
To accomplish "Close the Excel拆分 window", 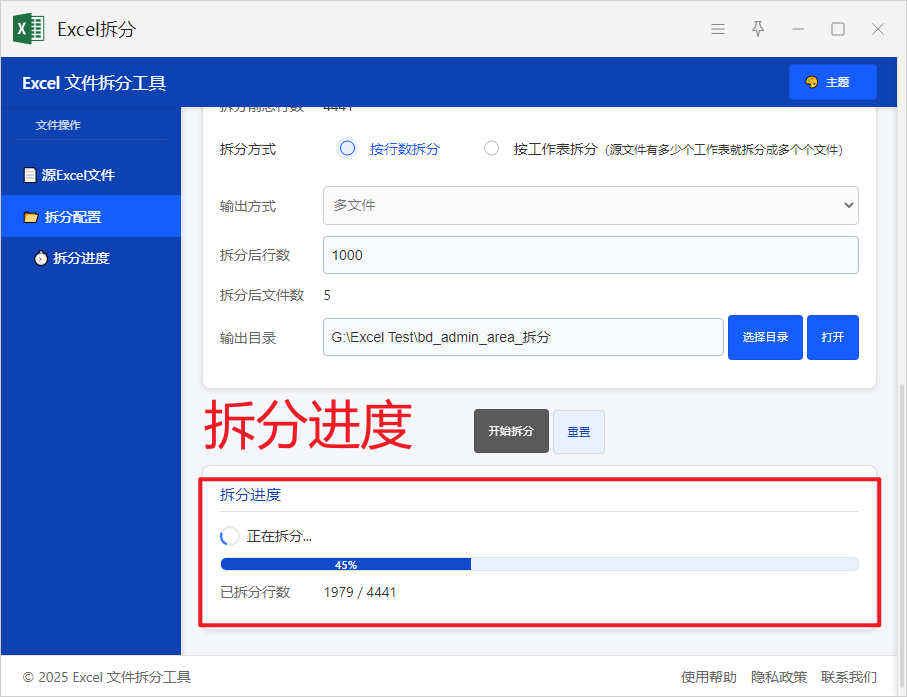I will click(877, 29).
